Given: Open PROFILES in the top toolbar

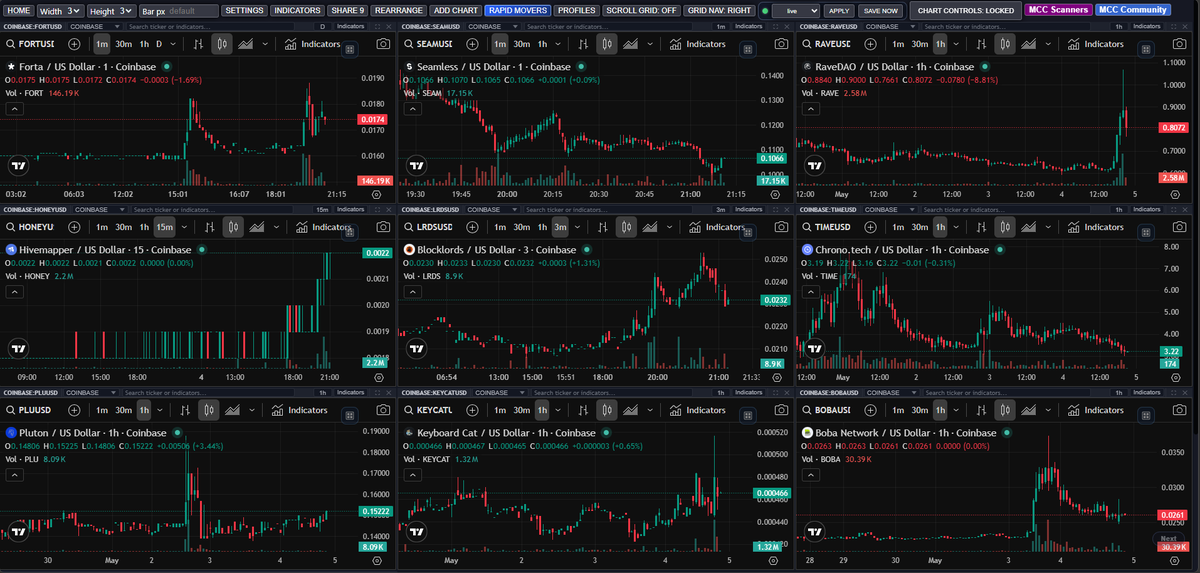Looking at the screenshot, I should click(x=576, y=10).
